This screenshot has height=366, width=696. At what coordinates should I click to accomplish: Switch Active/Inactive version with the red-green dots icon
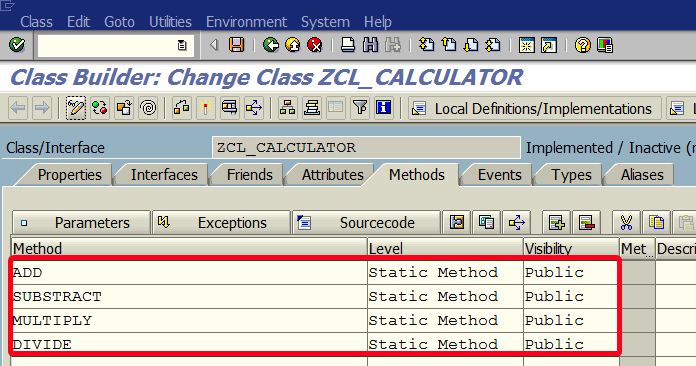[x=100, y=108]
